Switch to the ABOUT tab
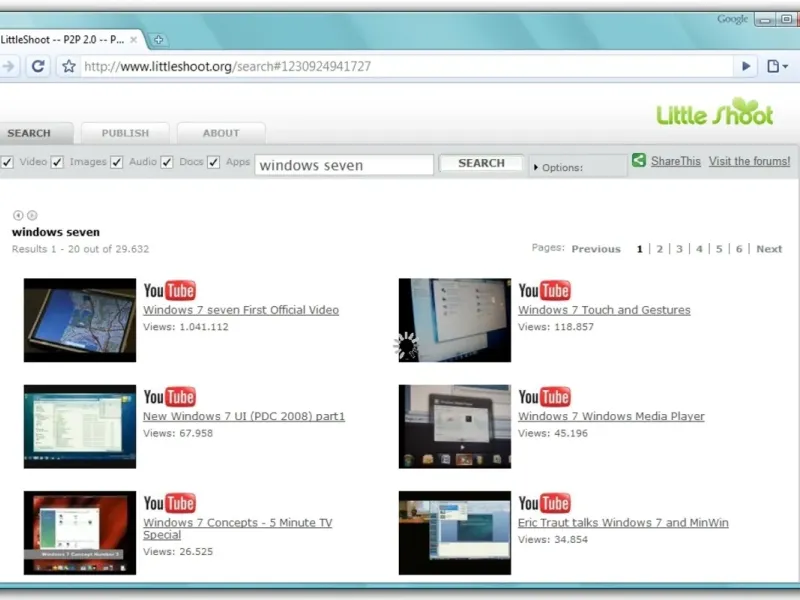This screenshot has height=600, width=800. [221, 133]
